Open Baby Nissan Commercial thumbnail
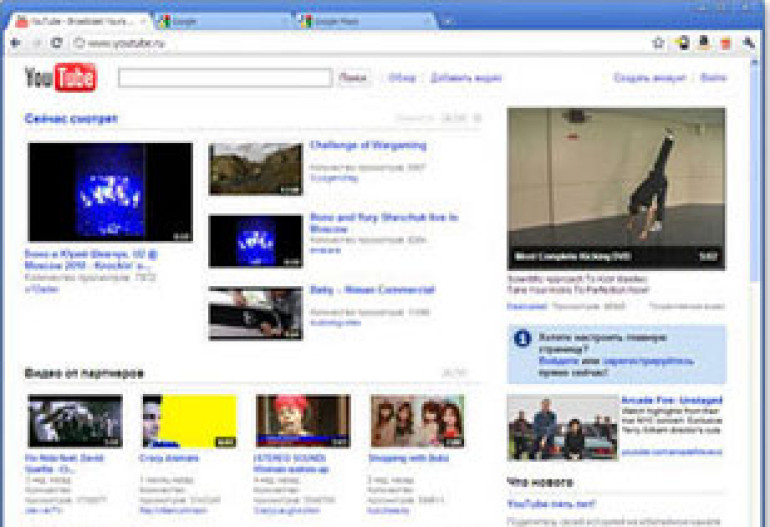Image resolution: width=770 pixels, height=527 pixels. point(256,313)
